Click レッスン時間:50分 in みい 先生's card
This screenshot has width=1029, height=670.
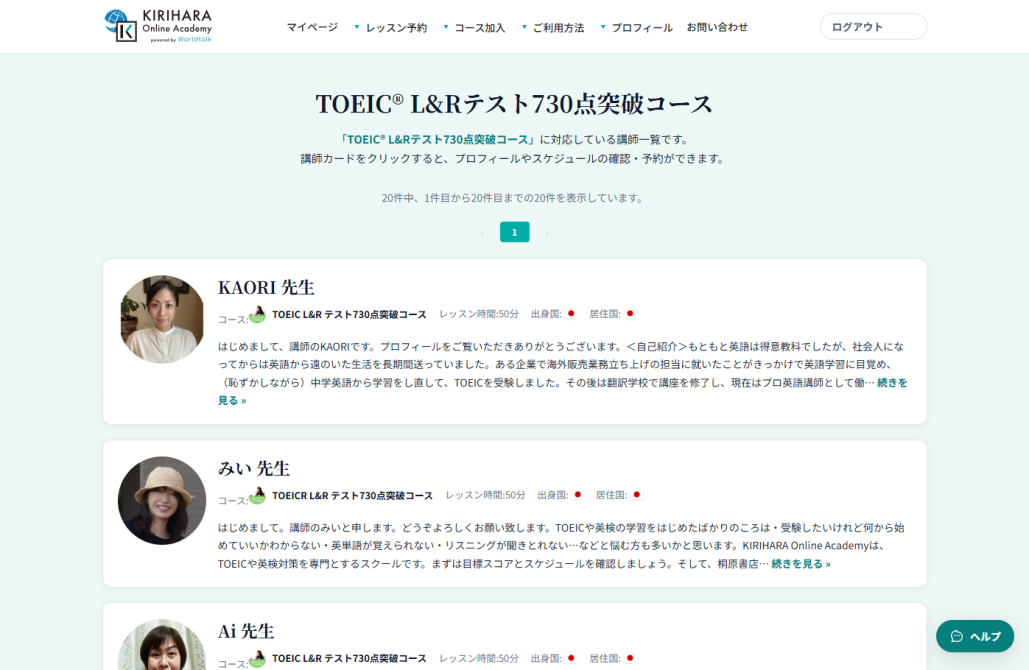tap(485, 495)
